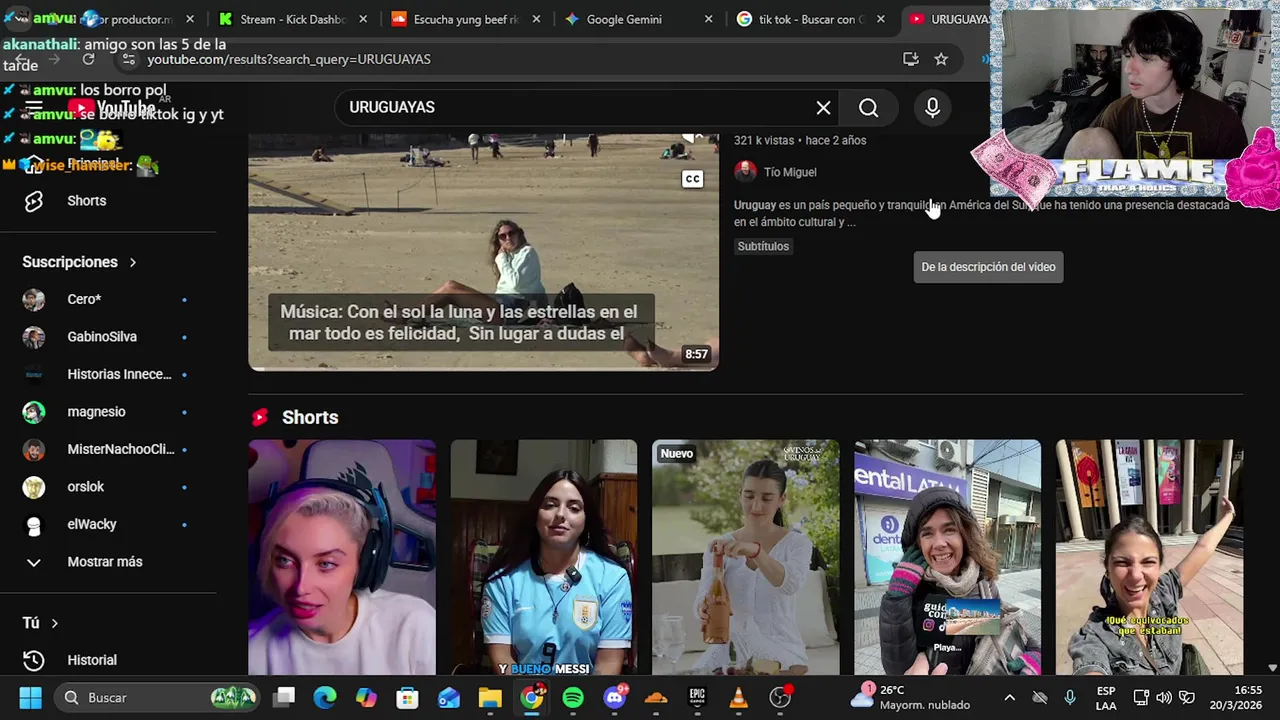Click the magnifier search button

tap(868, 107)
